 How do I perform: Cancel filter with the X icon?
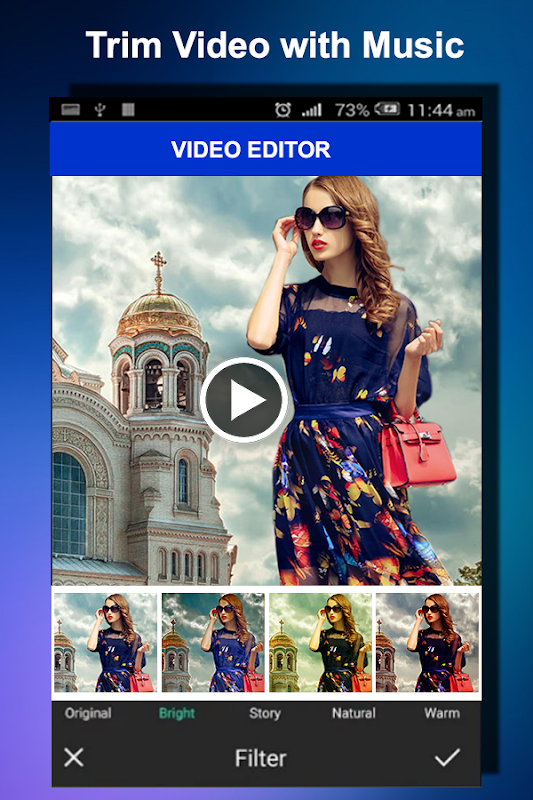coord(74,757)
